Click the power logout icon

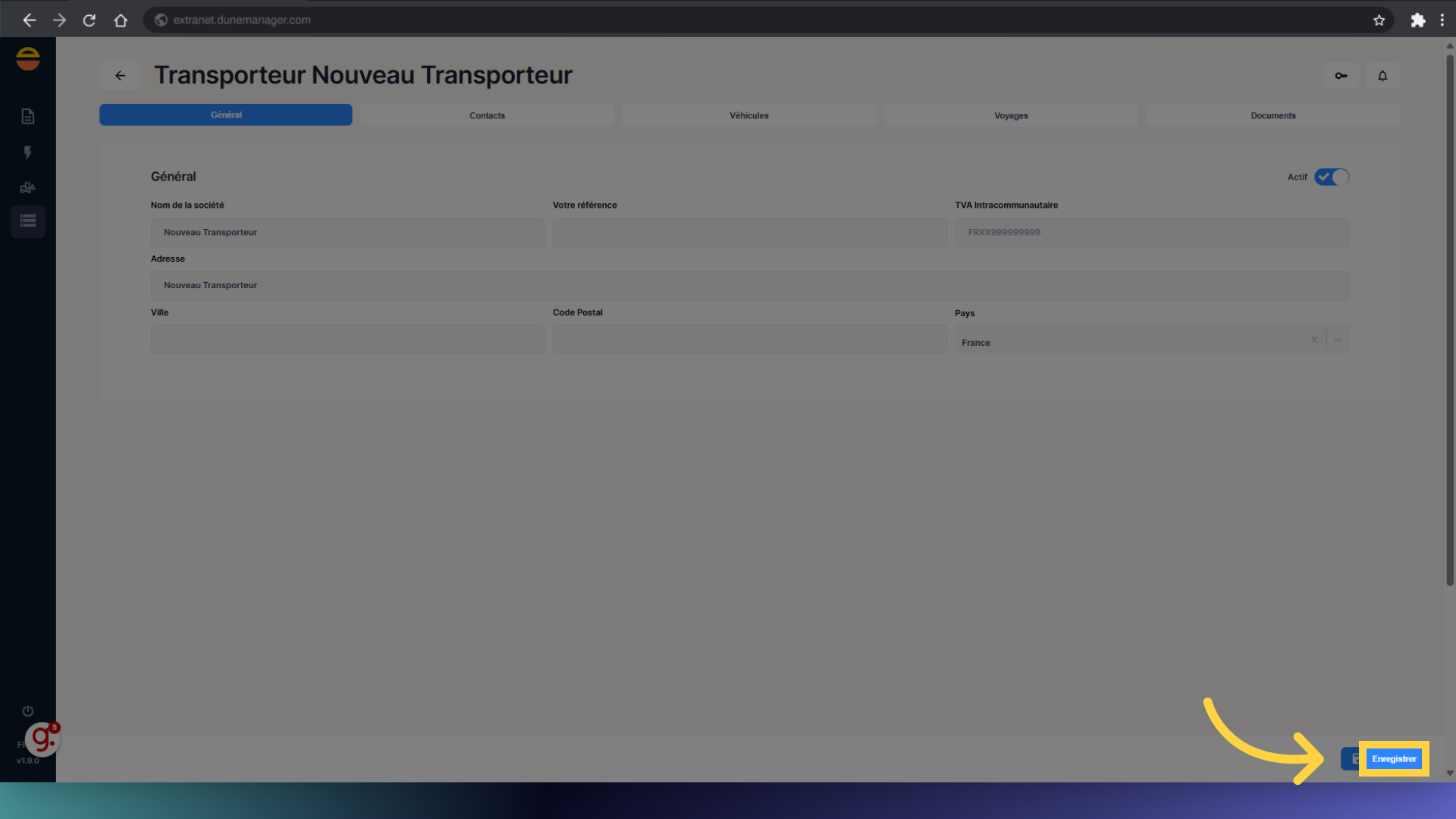(x=28, y=711)
